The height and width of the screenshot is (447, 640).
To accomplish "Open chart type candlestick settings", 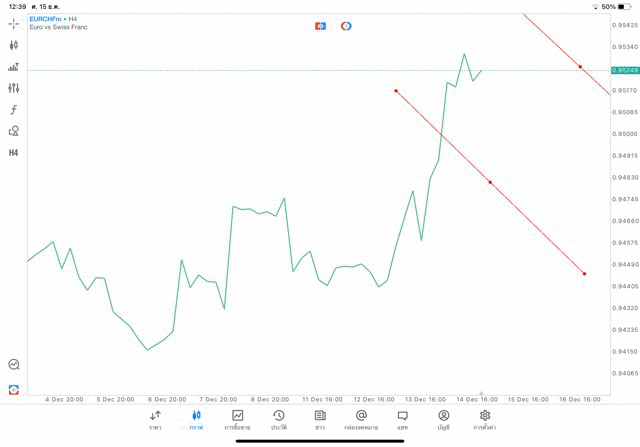I will click(x=14, y=45).
